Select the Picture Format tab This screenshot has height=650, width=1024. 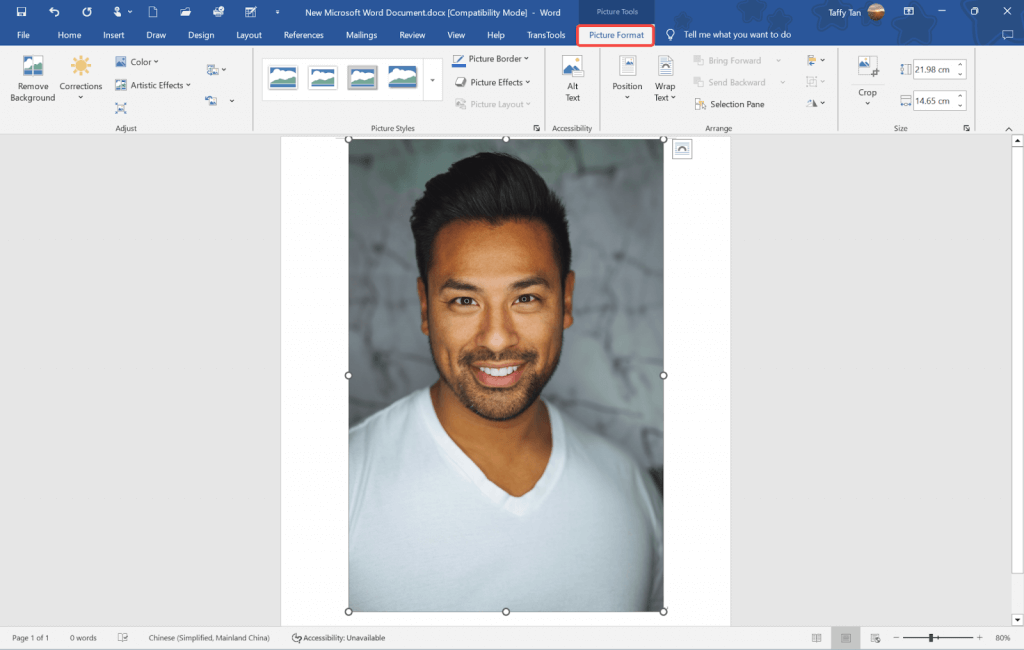coord(616,35)
